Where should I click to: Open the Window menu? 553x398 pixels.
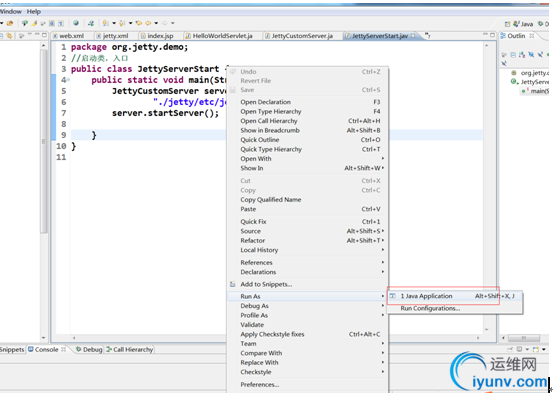11,11
